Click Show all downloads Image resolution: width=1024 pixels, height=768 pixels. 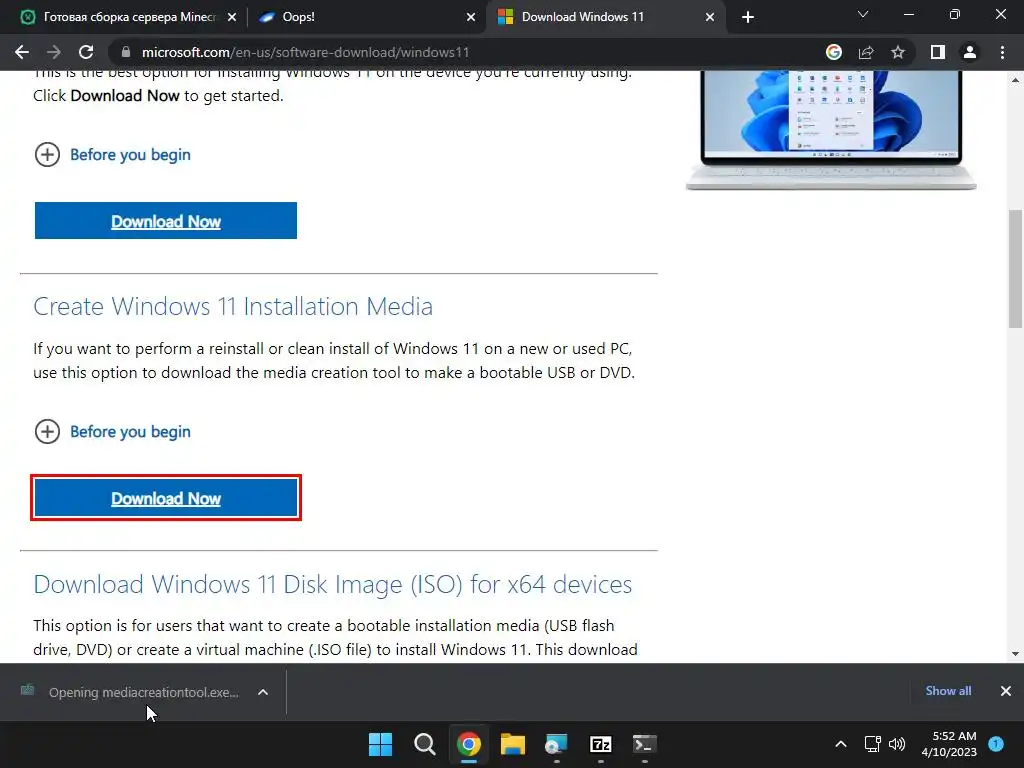click(948, 691)
